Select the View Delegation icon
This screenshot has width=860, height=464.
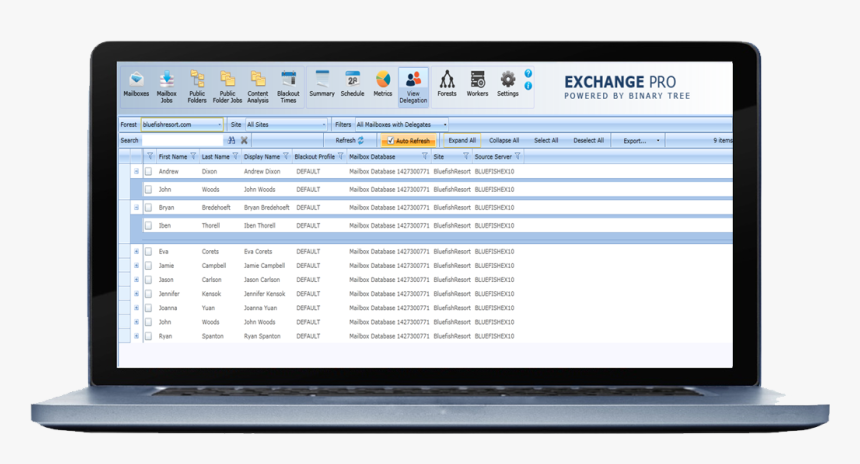tap(414, 87)
